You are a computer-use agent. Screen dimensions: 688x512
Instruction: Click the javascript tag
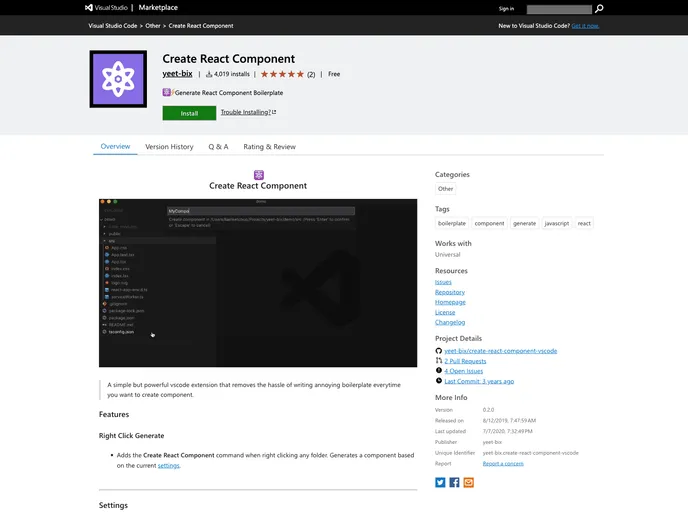tap(557, 223)
